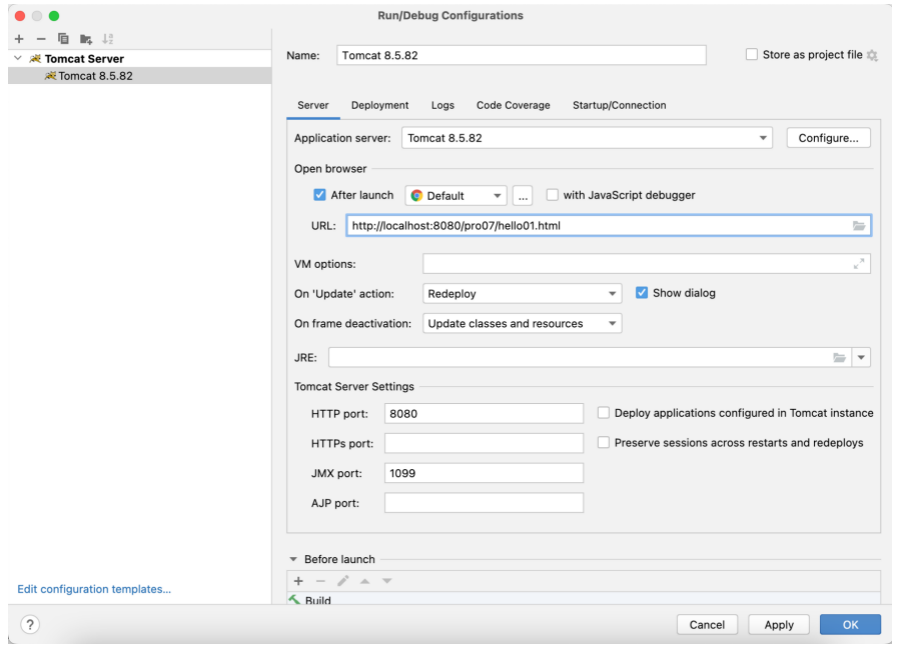The width and height of the screenshot is (898, 648).
Task: Collapse Tomcat Server tree node chevron
Action: point(18,58)
